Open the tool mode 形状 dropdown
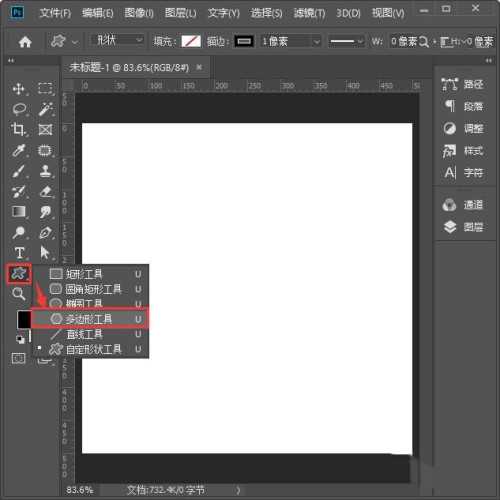The image size is (500, 500). tap(117, 41)
